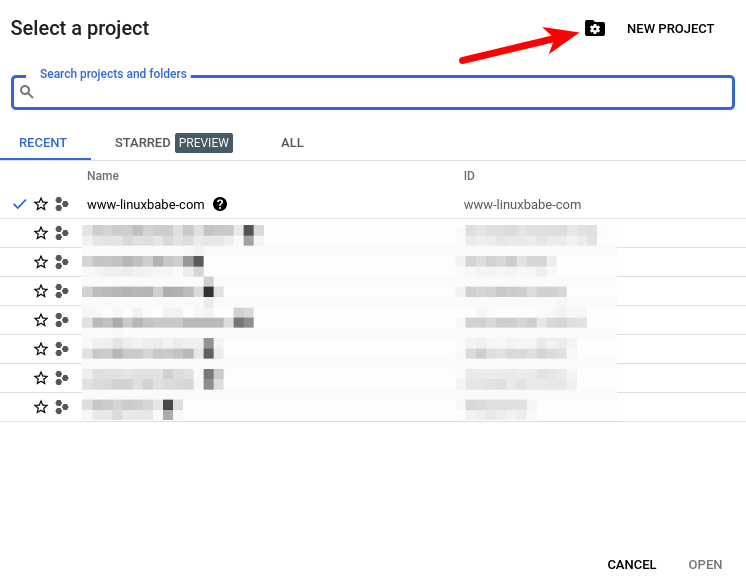Click project icon in third blurred row
746x583 pixels.
point(62,291)
